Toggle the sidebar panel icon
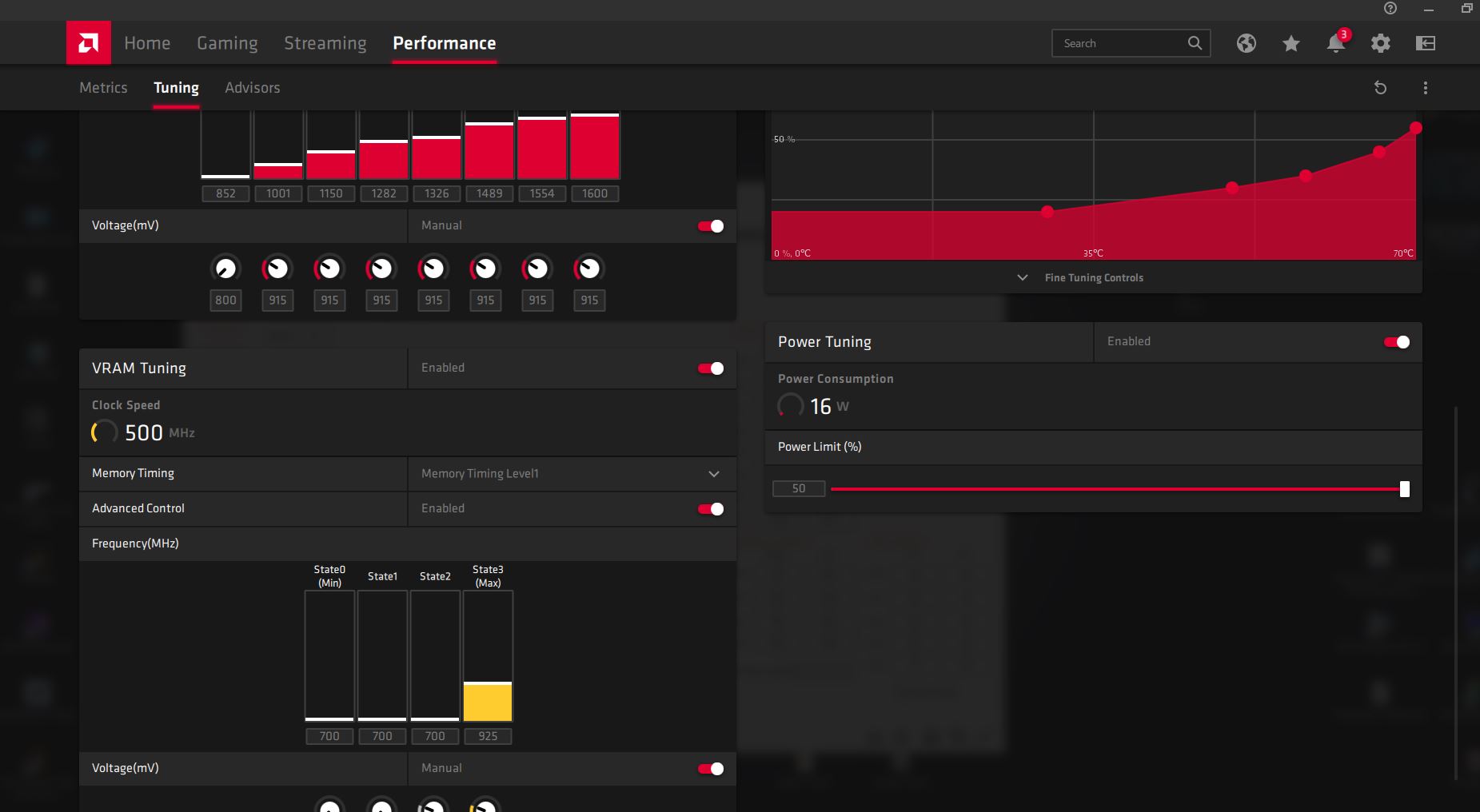The width and height of the screenshot is (1480, 812). pyautogui.click(x=1425, y=43)
